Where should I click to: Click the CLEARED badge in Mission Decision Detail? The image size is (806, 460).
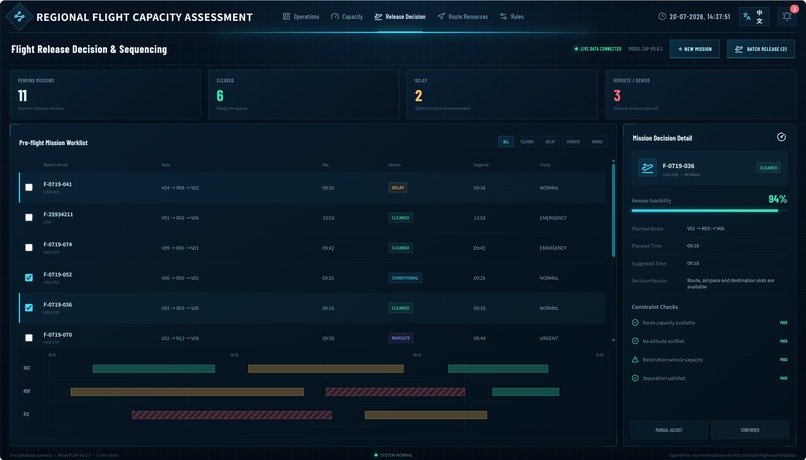(x=768, y=168)
